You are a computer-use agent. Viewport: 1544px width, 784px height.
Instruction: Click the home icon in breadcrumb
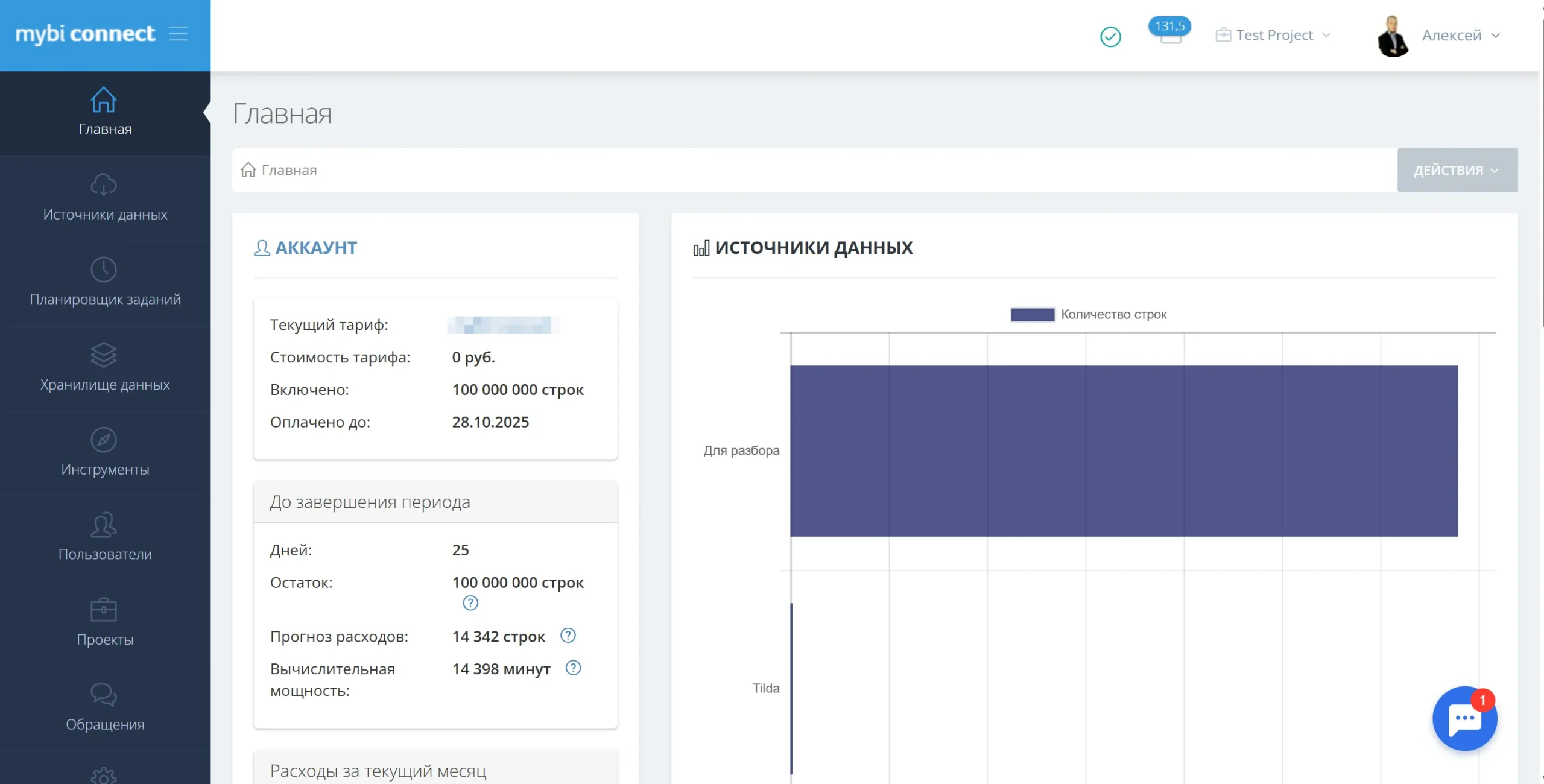(248, 170)
